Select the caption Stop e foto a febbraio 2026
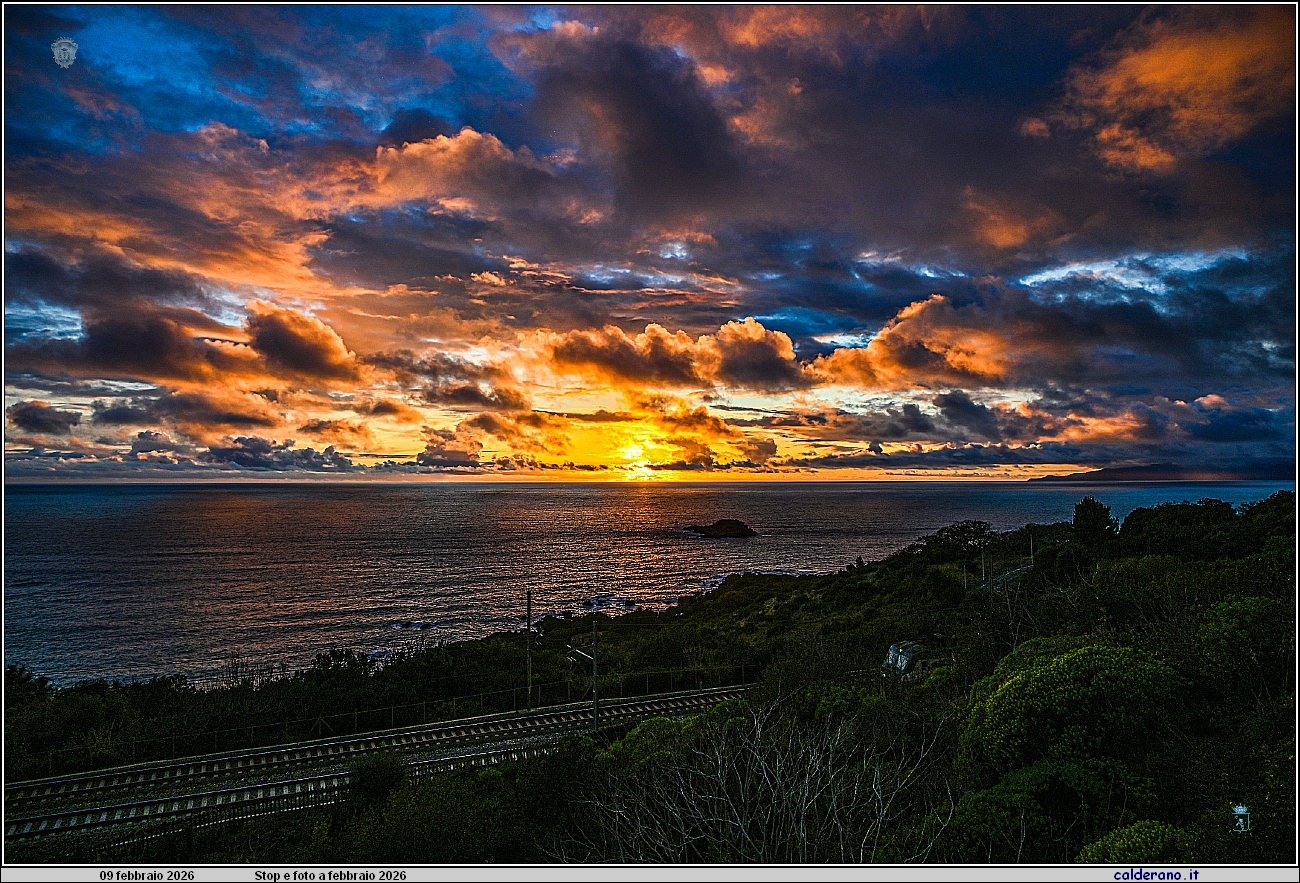 [330, 875]
